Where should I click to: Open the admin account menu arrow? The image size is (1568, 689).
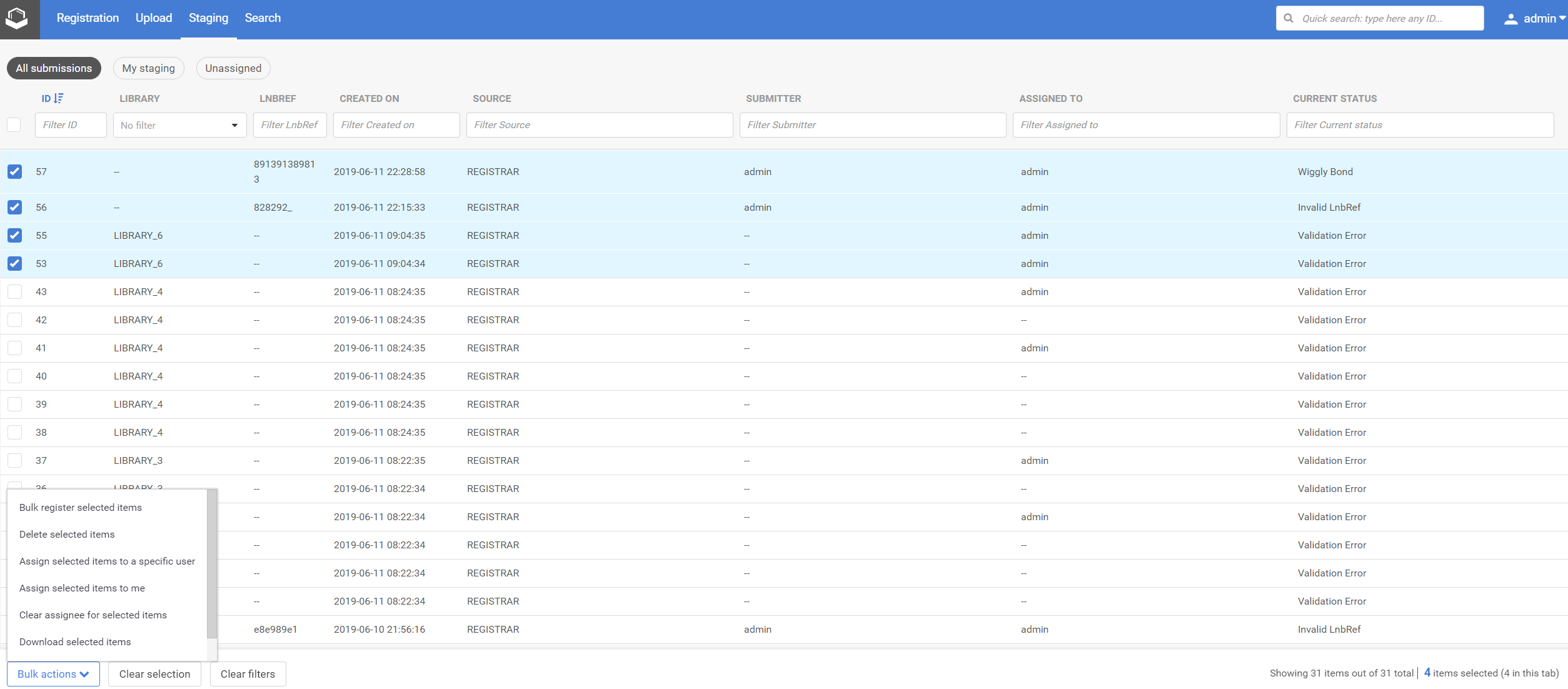[x=1562, y=19]
